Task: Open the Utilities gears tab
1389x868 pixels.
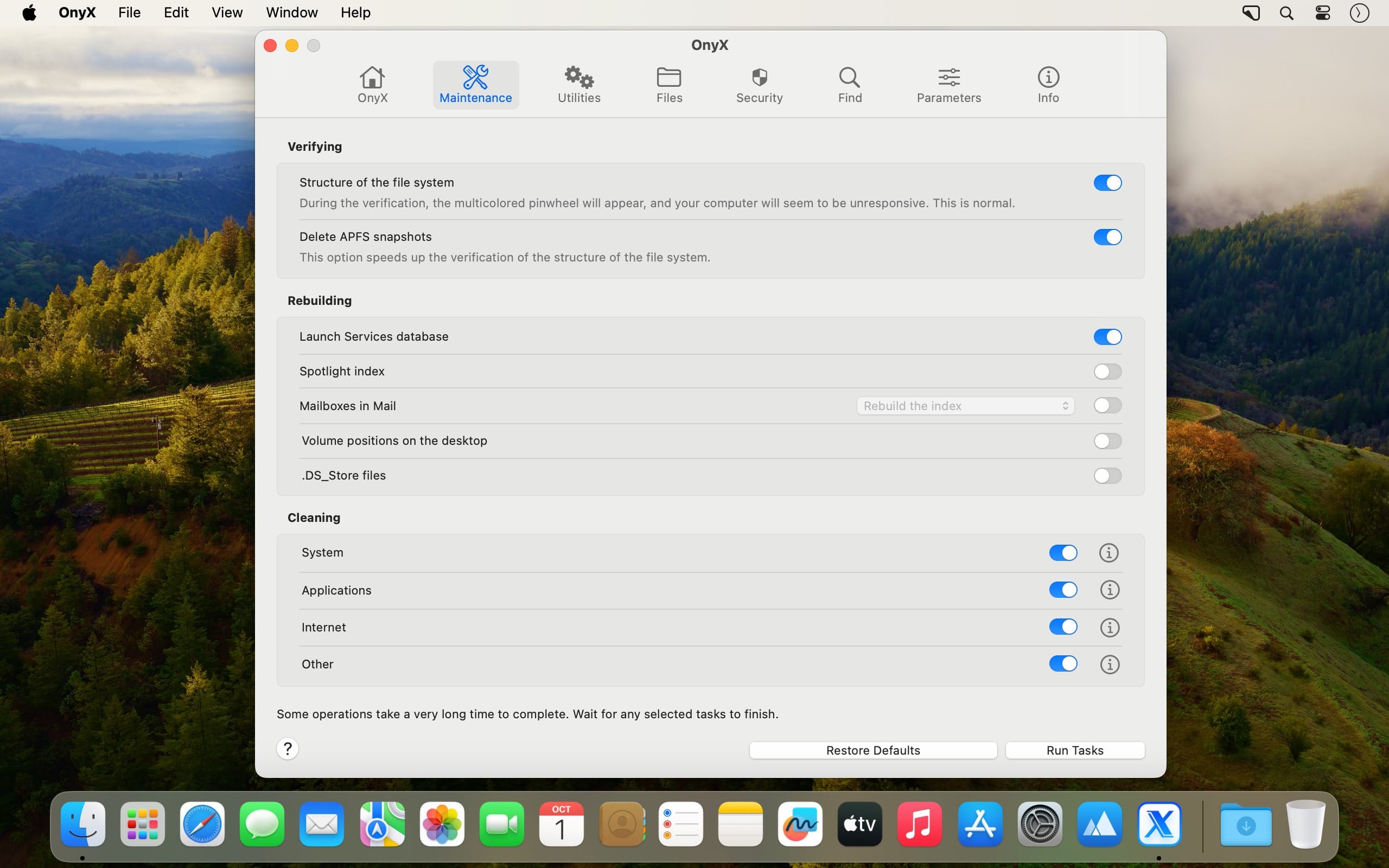Action: [x=578, y=85]
